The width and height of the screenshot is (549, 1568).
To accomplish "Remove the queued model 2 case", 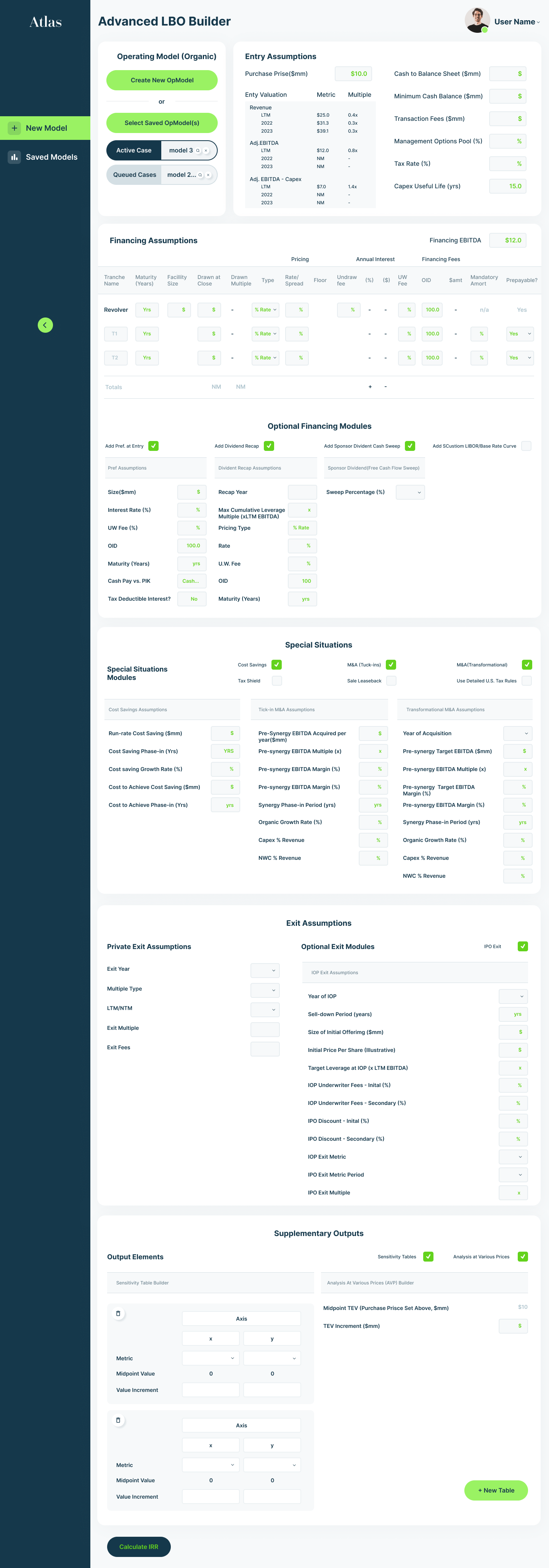I will click(x=208, y=175).
